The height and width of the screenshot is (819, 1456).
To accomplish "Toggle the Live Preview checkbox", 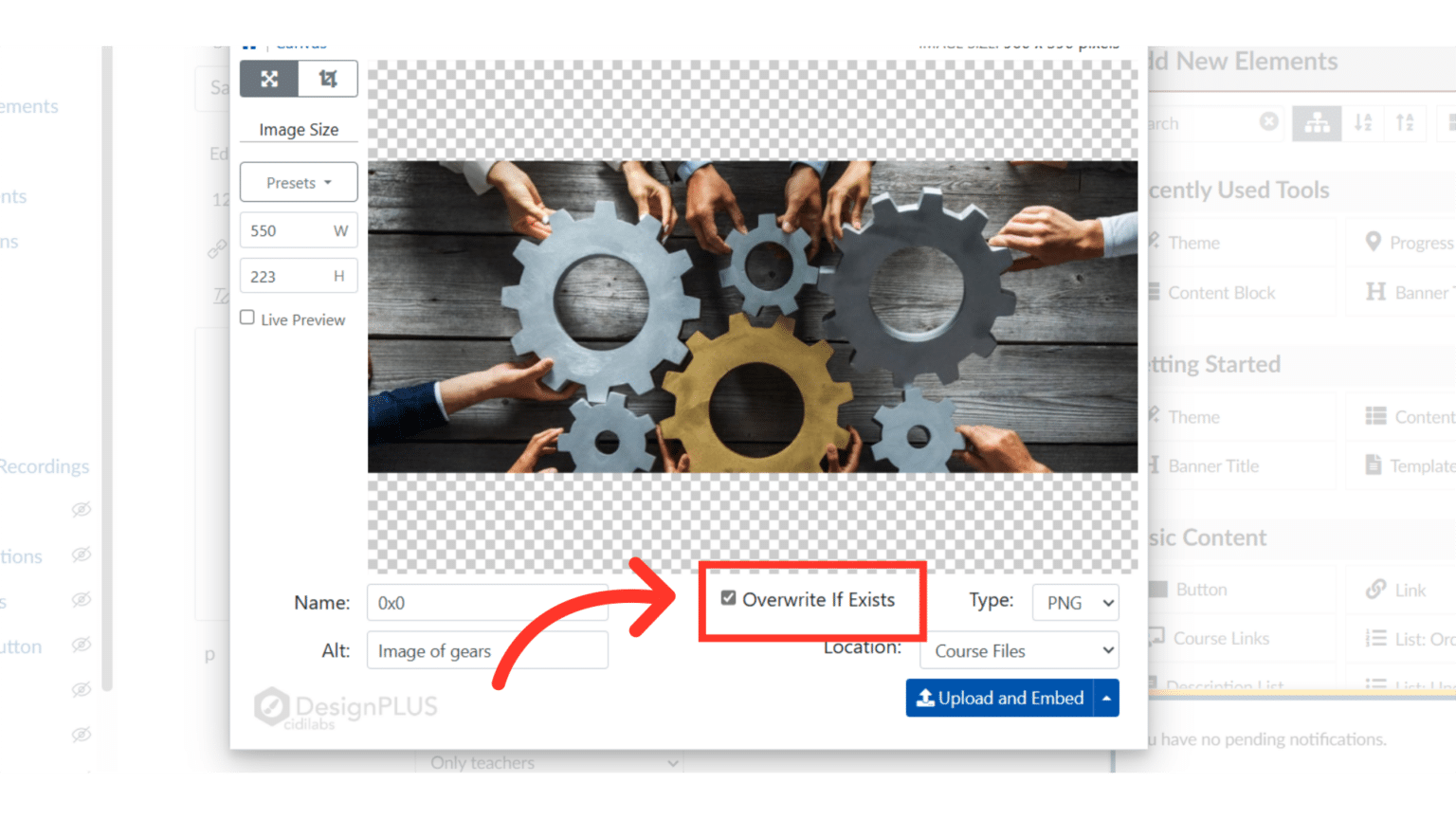I will (246, 317).
